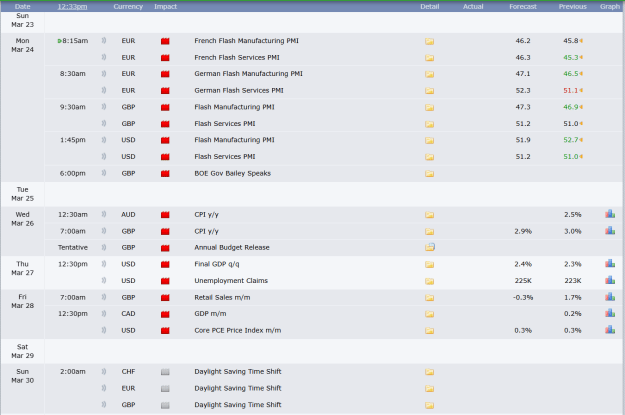This screenshot has height=415, width=625.
Task: Show graph for GBP CPI y/y
Action: pyautogui.click(x=610, y=230)
